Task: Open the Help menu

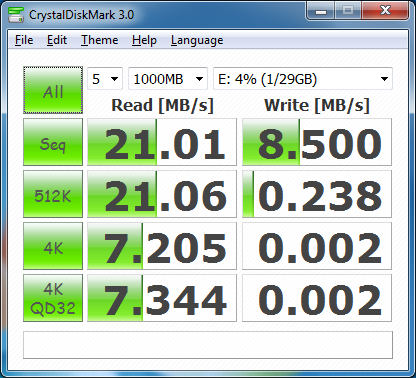Action: (x=144, y=40)
